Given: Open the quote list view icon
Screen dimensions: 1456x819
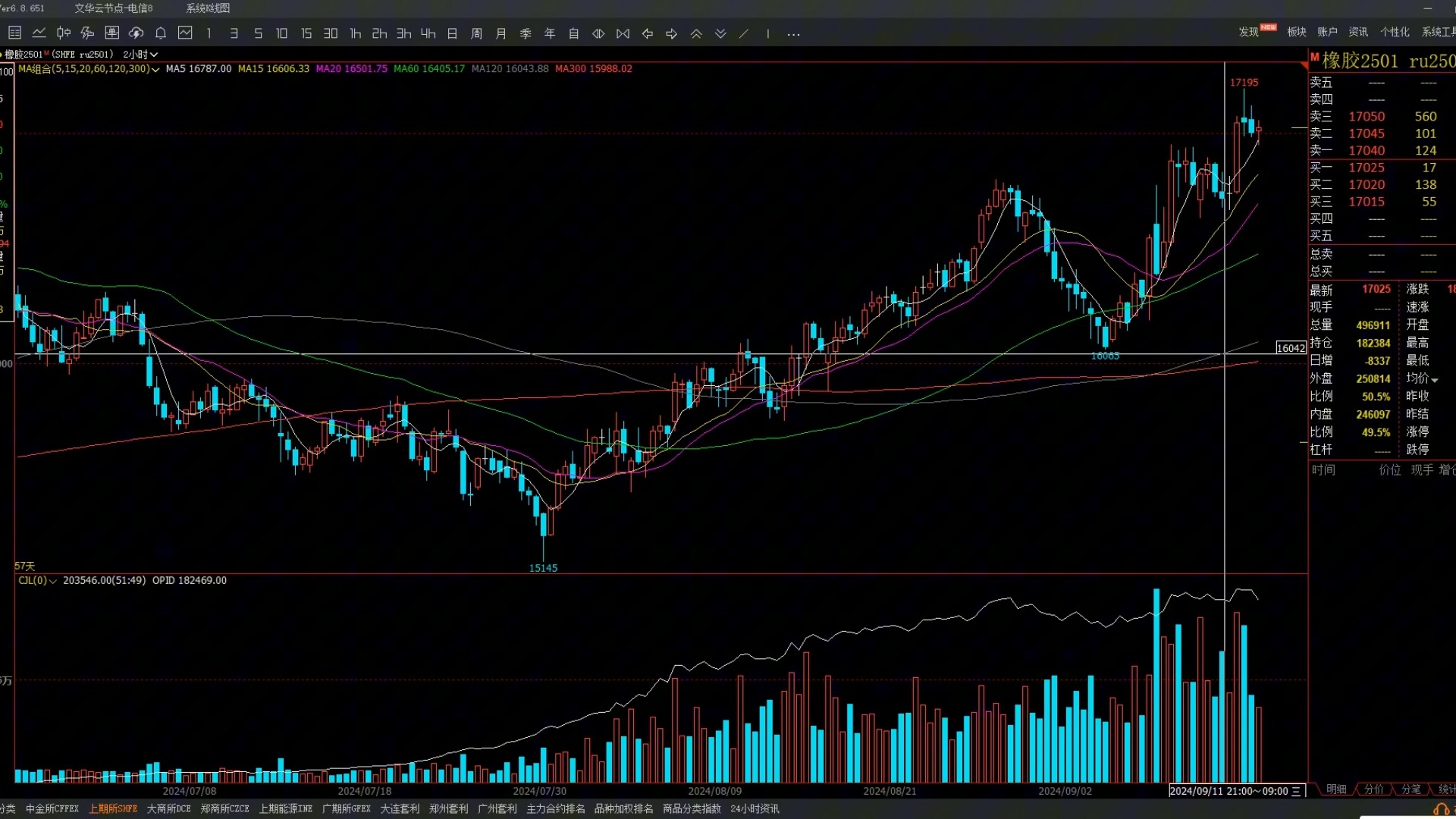Looking at the screenshot, I should [14, 33].
